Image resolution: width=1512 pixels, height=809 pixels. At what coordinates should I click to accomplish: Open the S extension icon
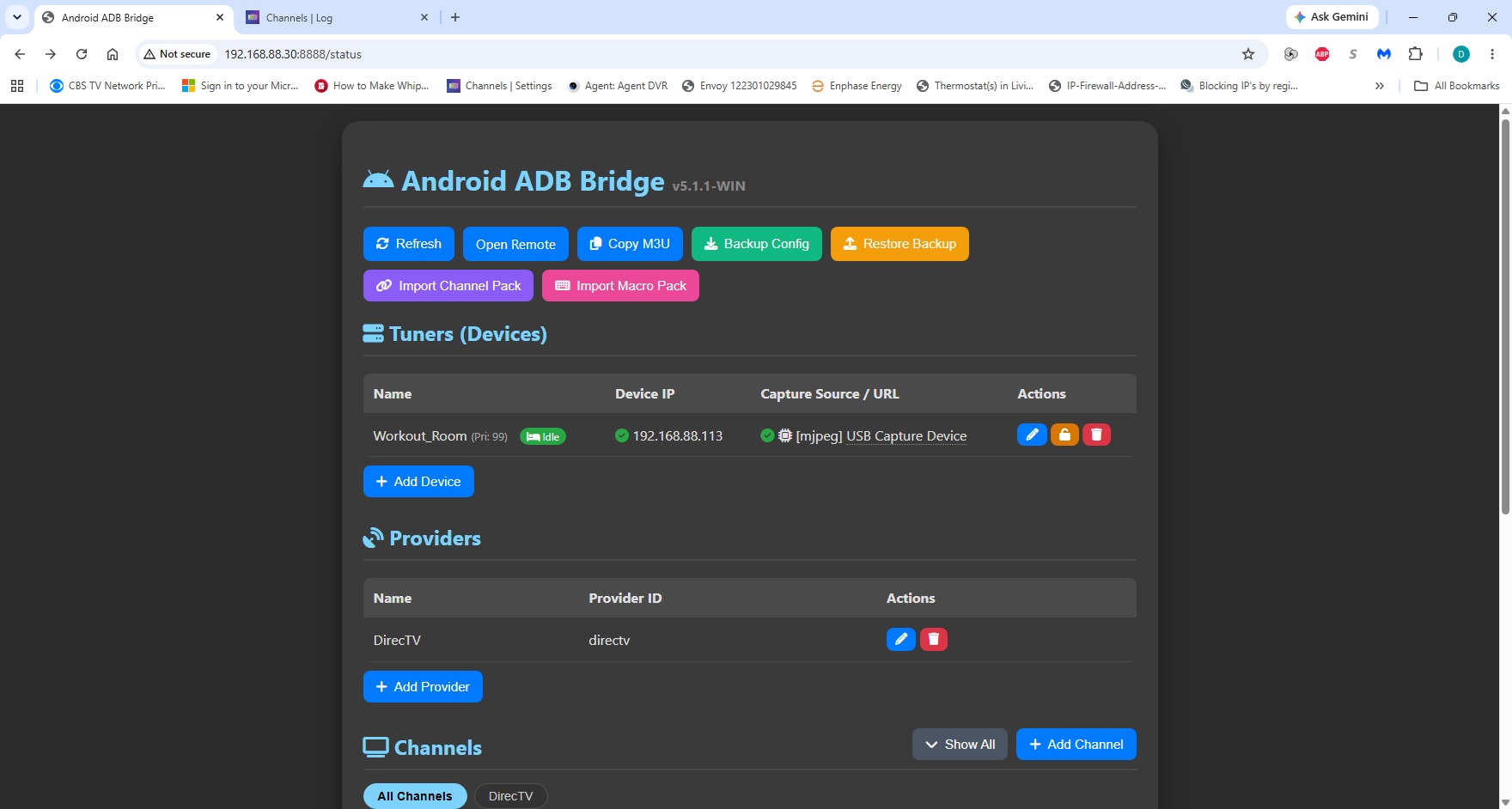click(1353, 54)
